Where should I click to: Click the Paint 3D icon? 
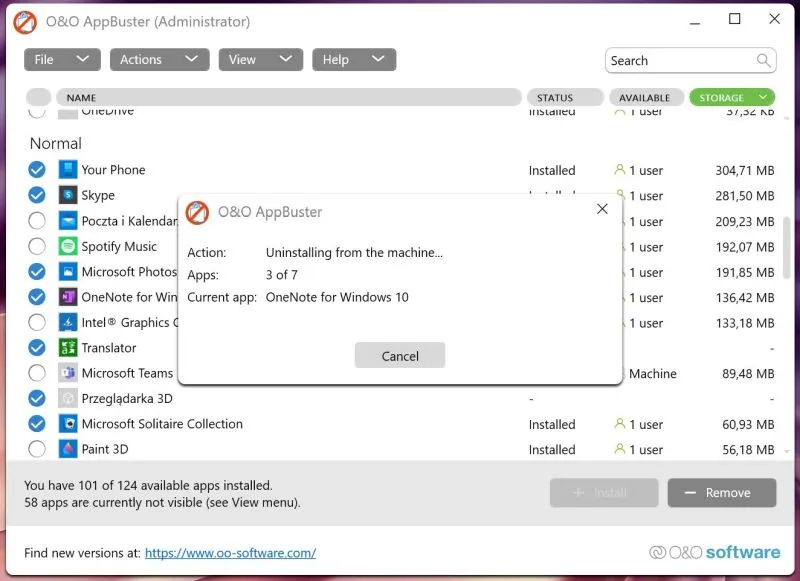point(66,449)
